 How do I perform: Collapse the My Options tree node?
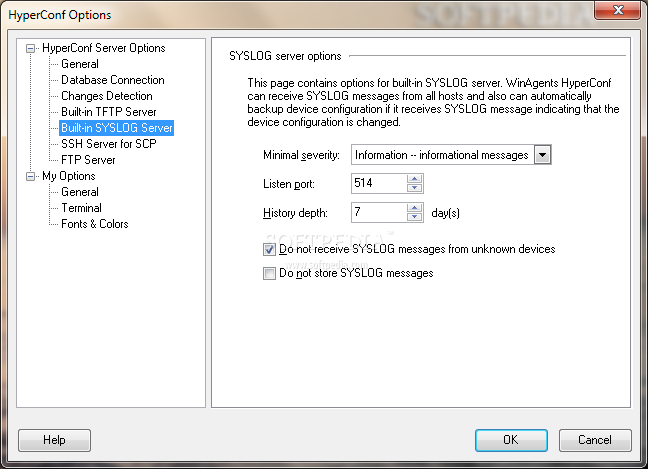[30, 176]
